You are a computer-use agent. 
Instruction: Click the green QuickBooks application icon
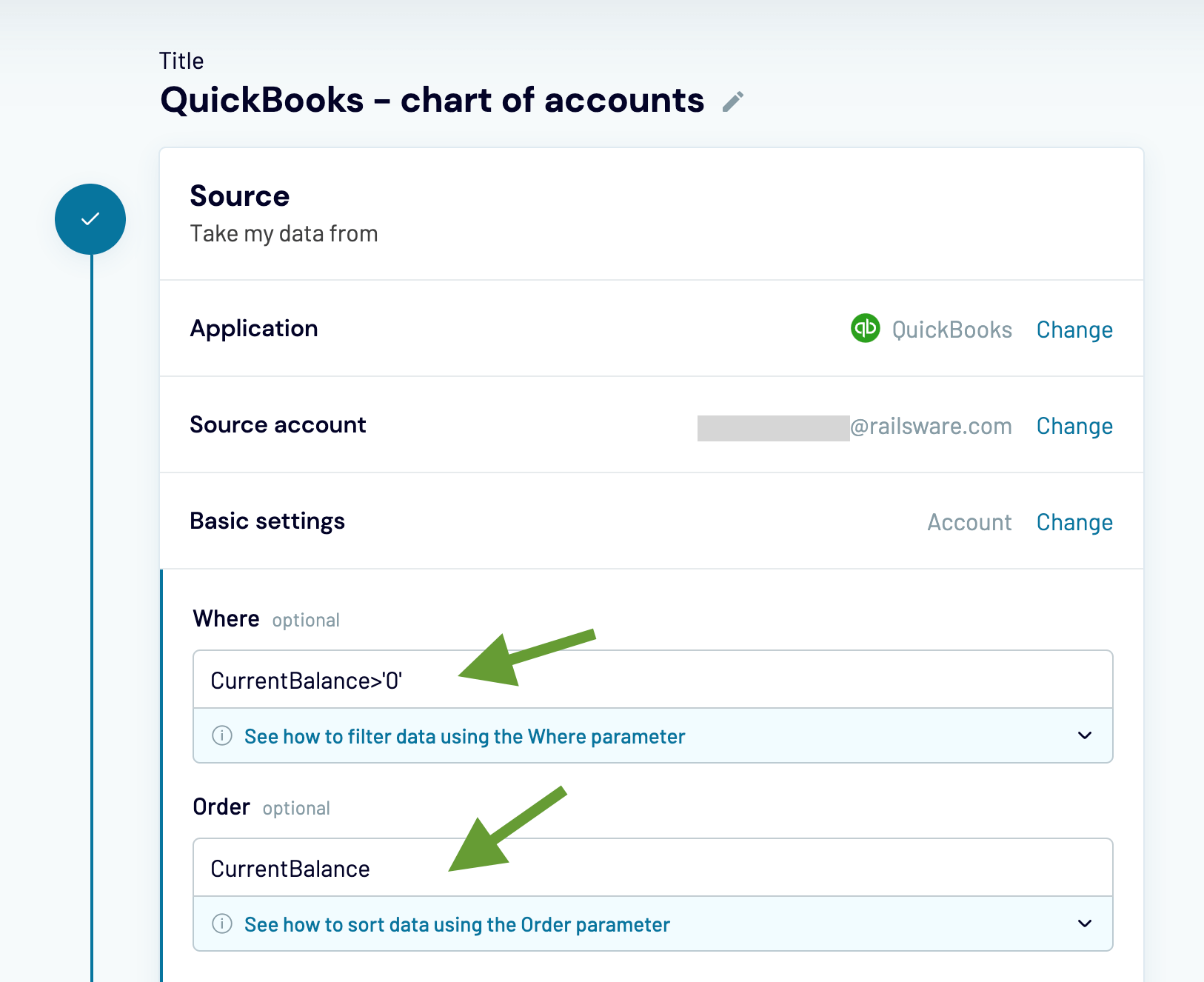(865, 329)
